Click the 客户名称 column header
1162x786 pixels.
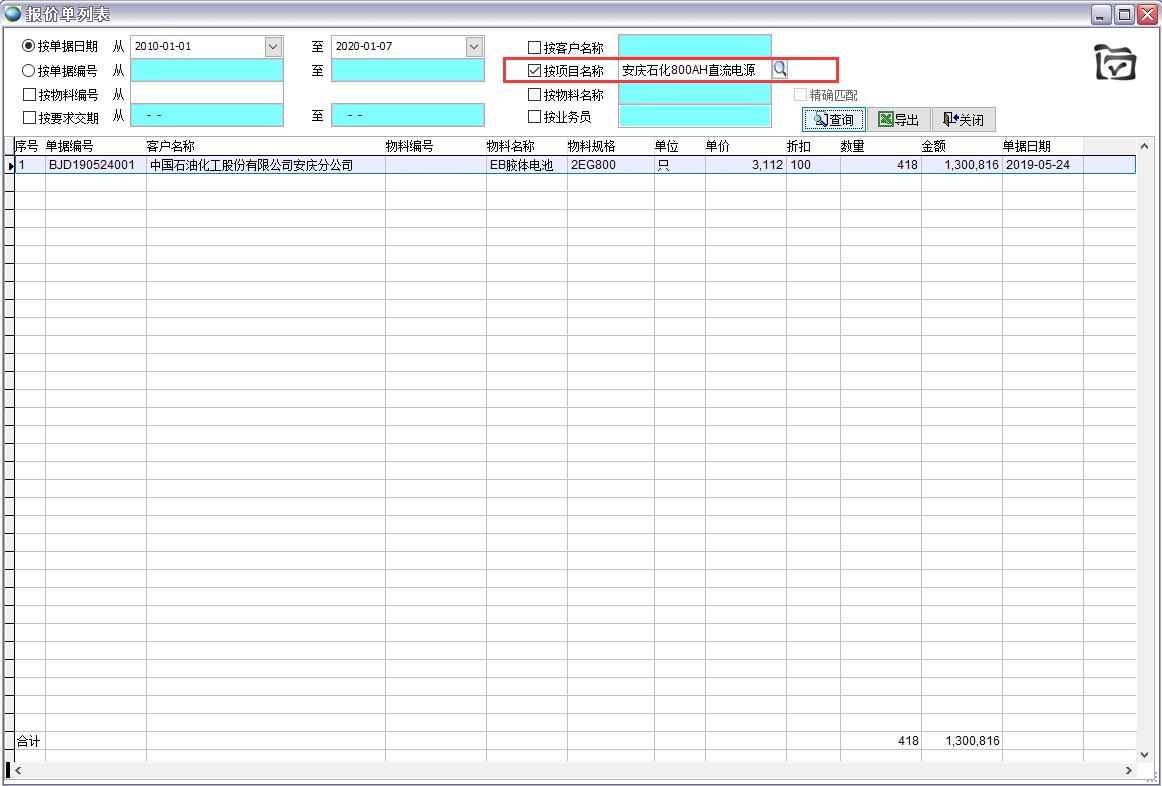265,147
